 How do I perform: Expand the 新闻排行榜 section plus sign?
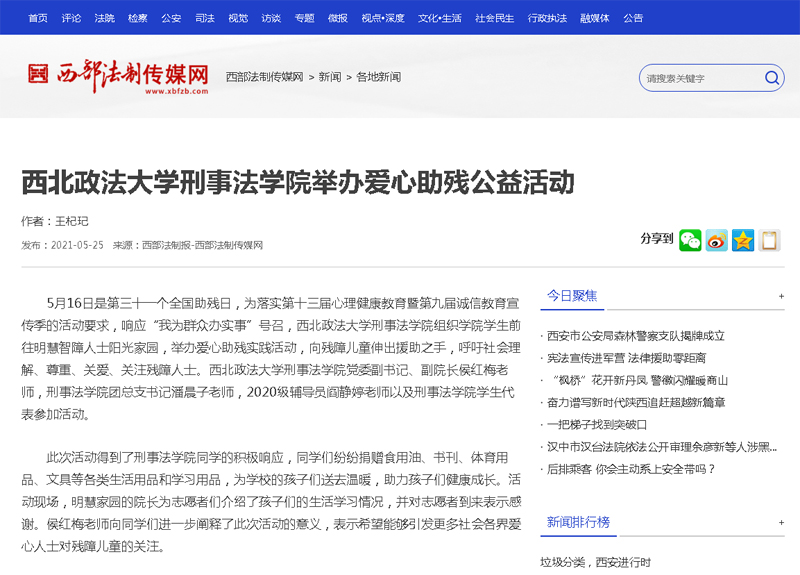(781, 523)
